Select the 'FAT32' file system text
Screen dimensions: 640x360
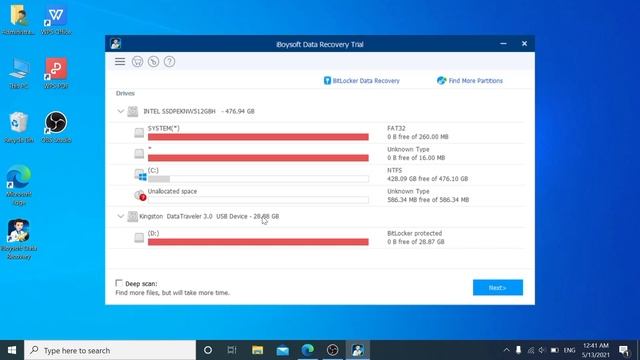point(396,128)
